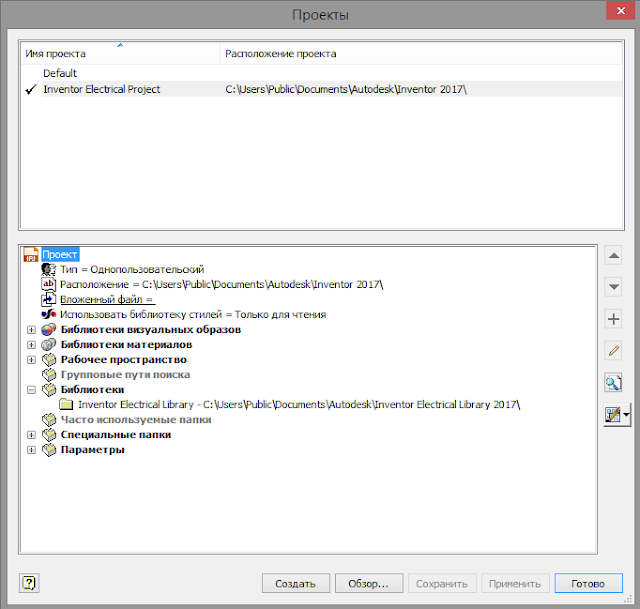Select the Проект root node
This screenshot has height=609, width=640.
click(x=60, y=254)
